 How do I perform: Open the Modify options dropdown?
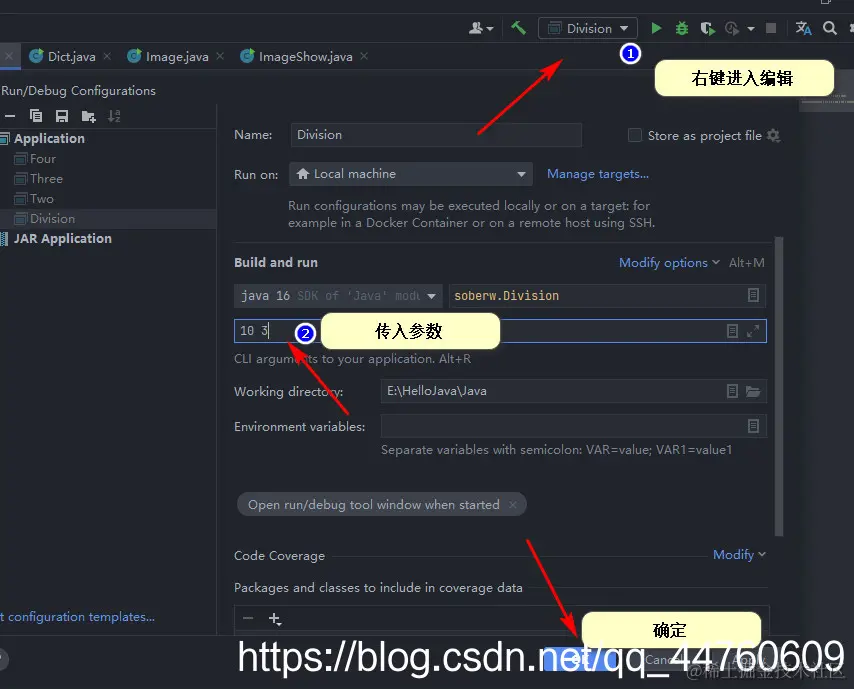[x=663, y=262]
